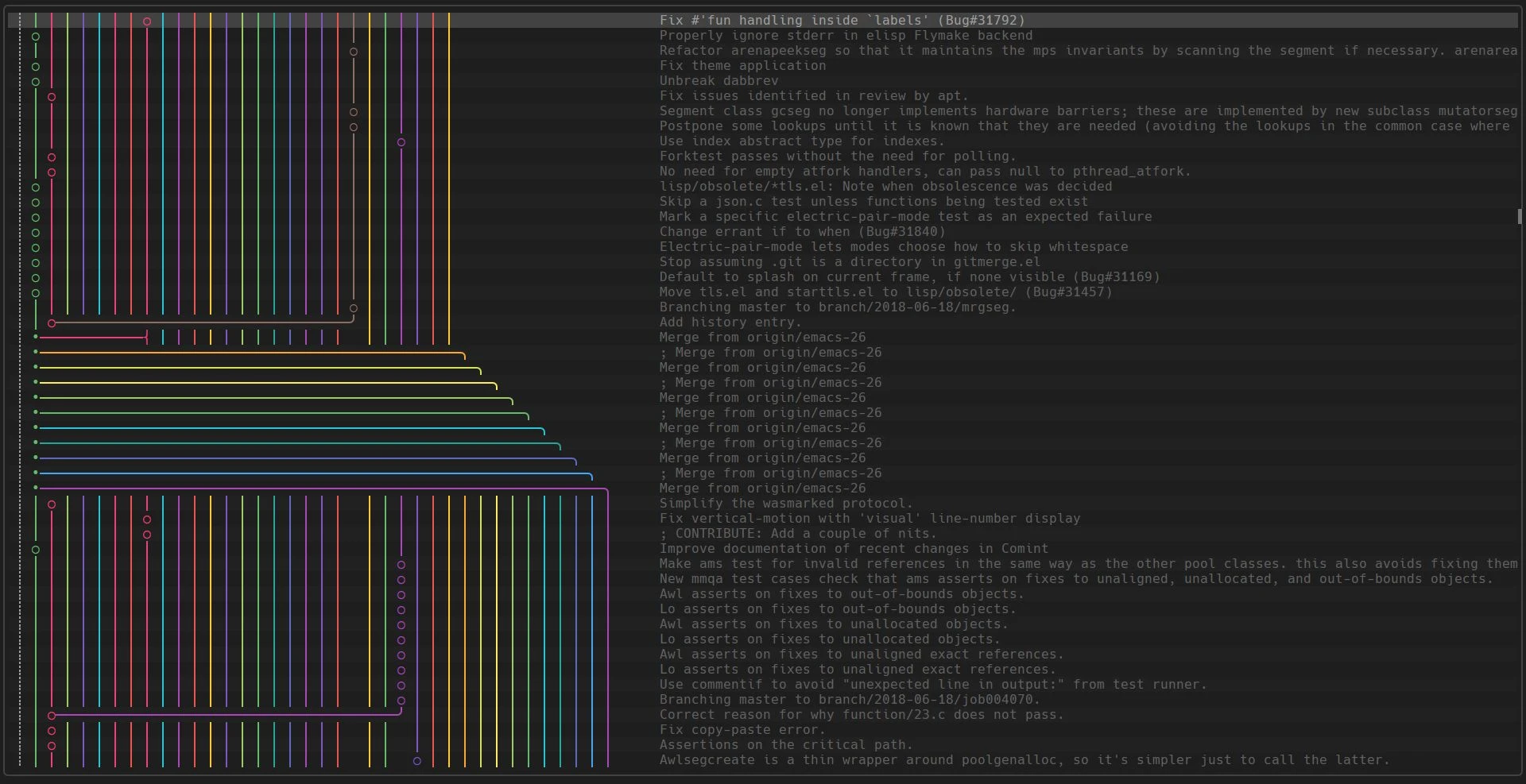Click commit "Refactor arenapeekseg so that it maintains"
Screen dimensions: 1526x784
click(1088, 51)
